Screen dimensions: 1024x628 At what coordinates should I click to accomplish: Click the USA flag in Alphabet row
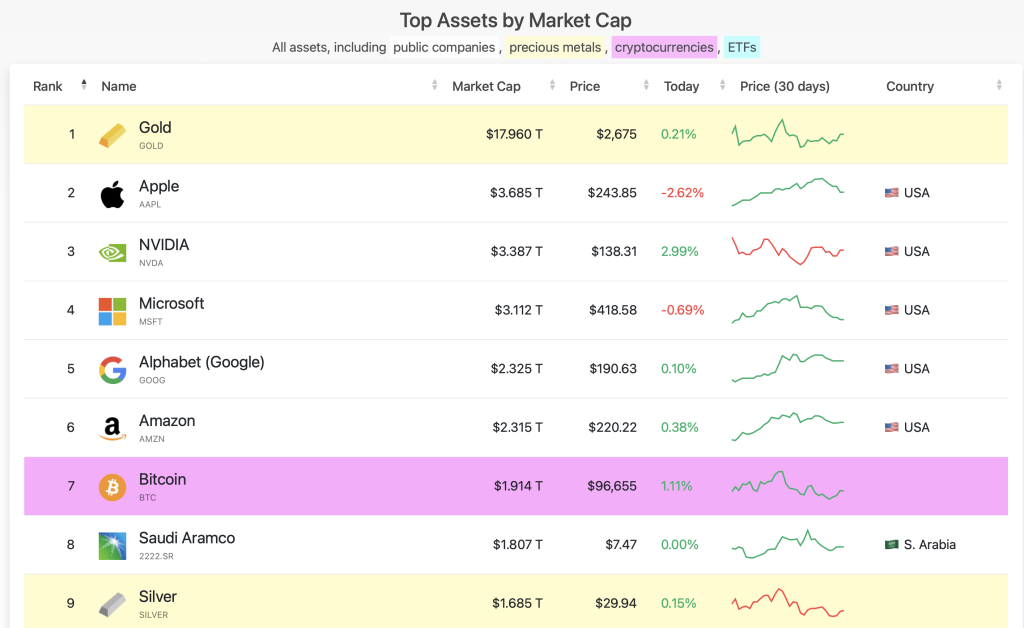[x=891, y=369]
